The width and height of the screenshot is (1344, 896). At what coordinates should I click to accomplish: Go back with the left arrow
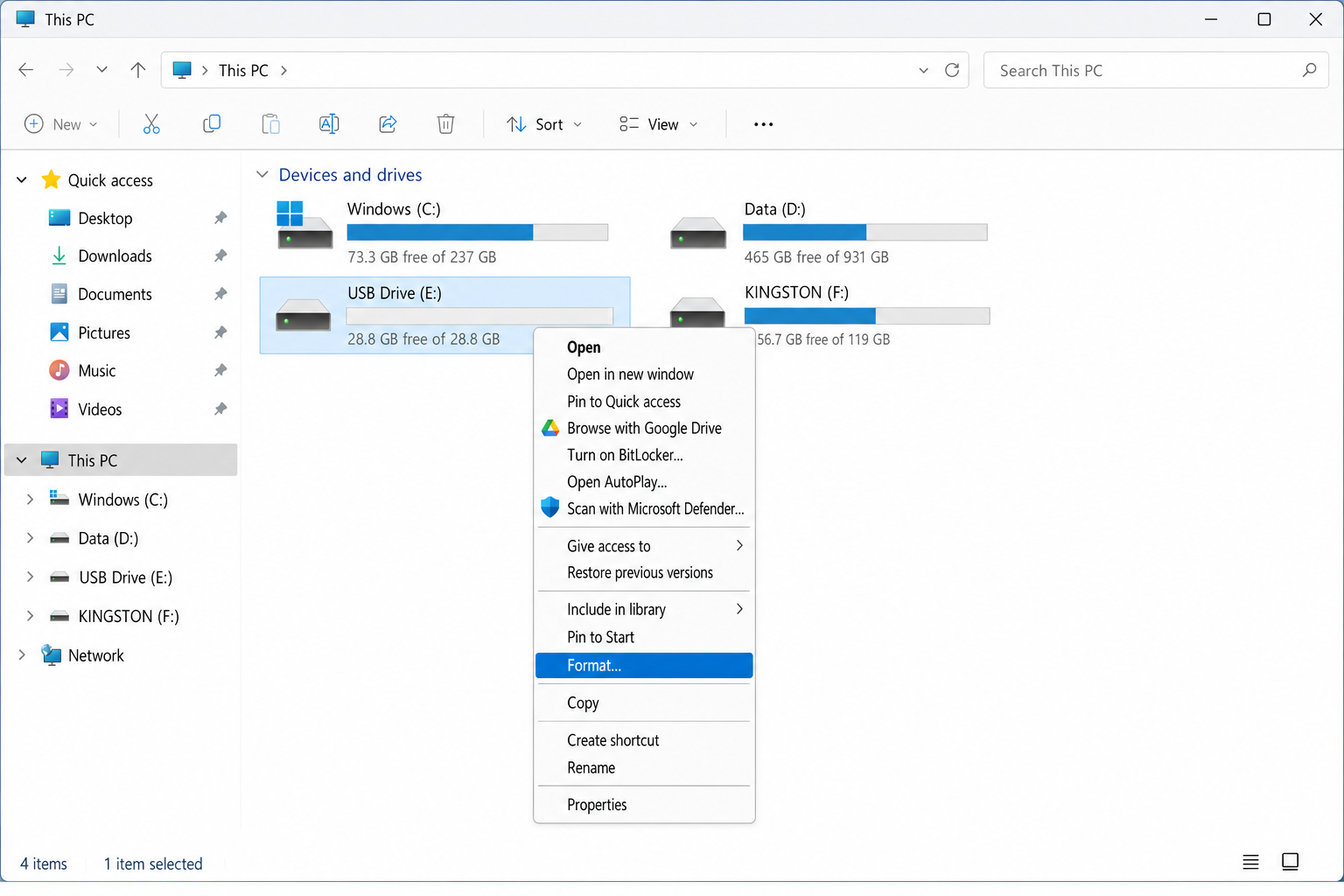(26, 70)
